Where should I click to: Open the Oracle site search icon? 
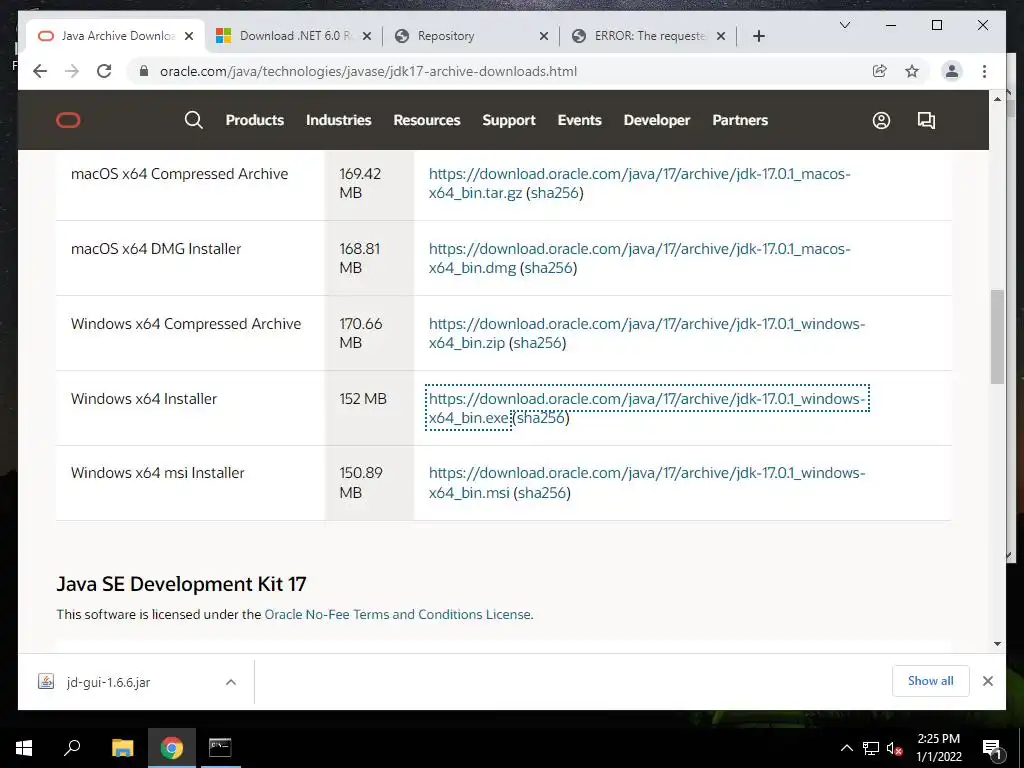click(193, 120)
